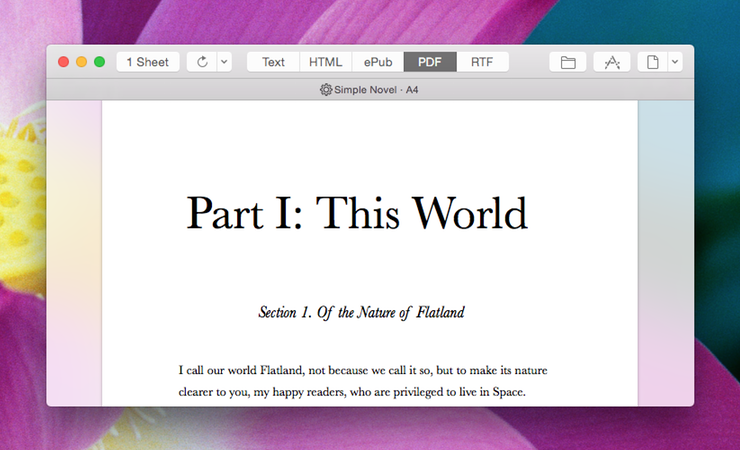The image size is (740, 450).
Task: Click the paragraph starting I call our world Flatland
Action: pyautogui.click(x=363, y=381)
